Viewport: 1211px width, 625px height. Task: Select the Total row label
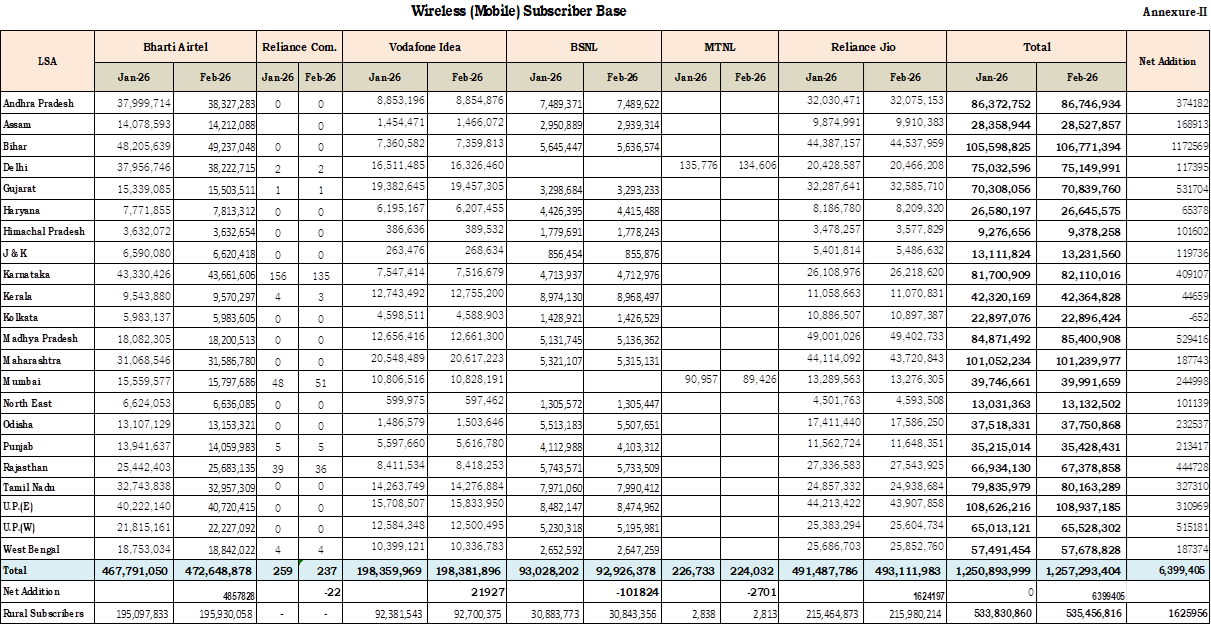pos(16,570)
